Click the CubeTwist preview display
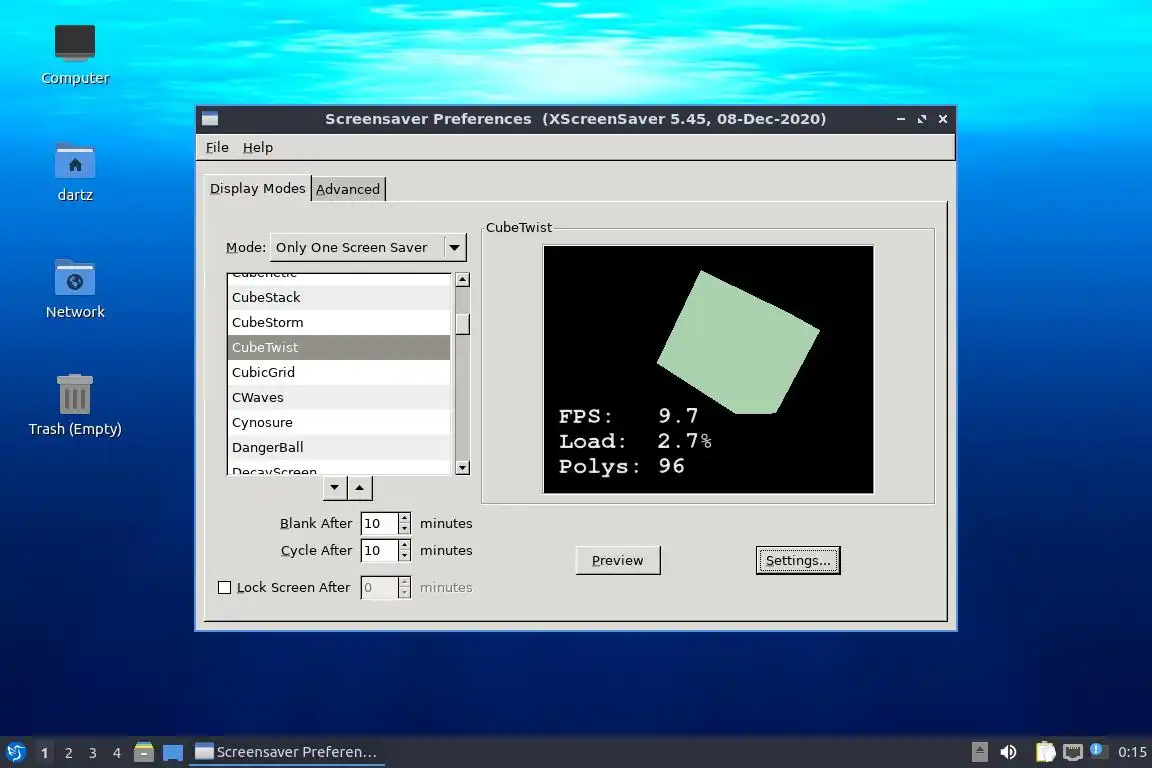This screenshot has width=1152, height=768. coord(708,369)
